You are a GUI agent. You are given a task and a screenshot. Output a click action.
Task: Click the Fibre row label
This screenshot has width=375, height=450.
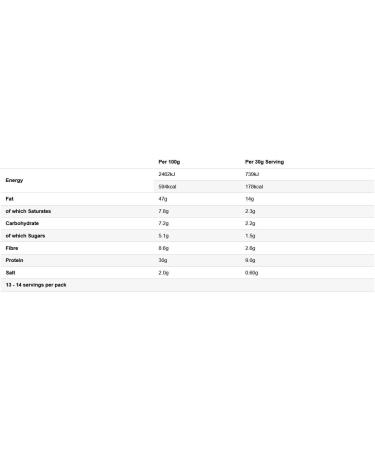point(12,248)
